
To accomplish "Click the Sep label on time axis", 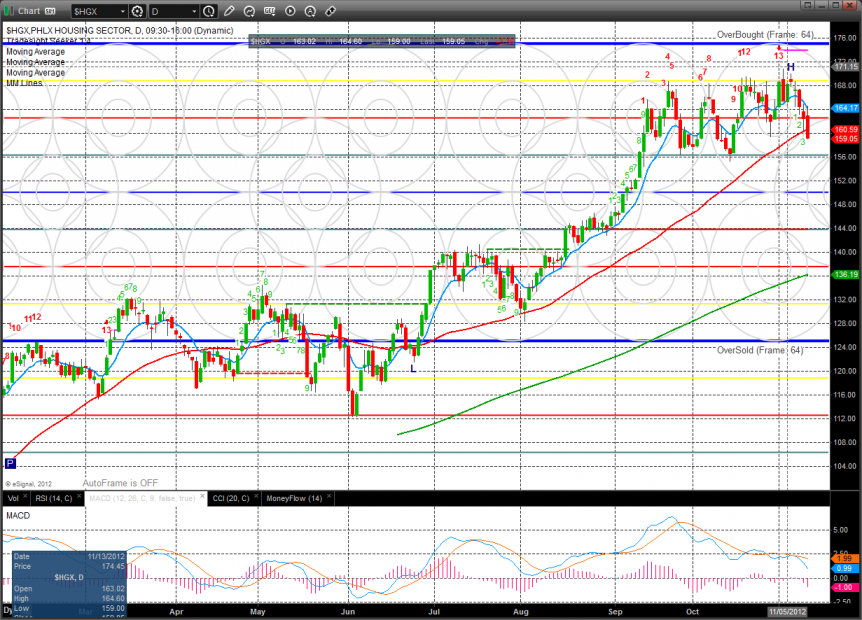I will pyautogui.click(x=615, y=611).
